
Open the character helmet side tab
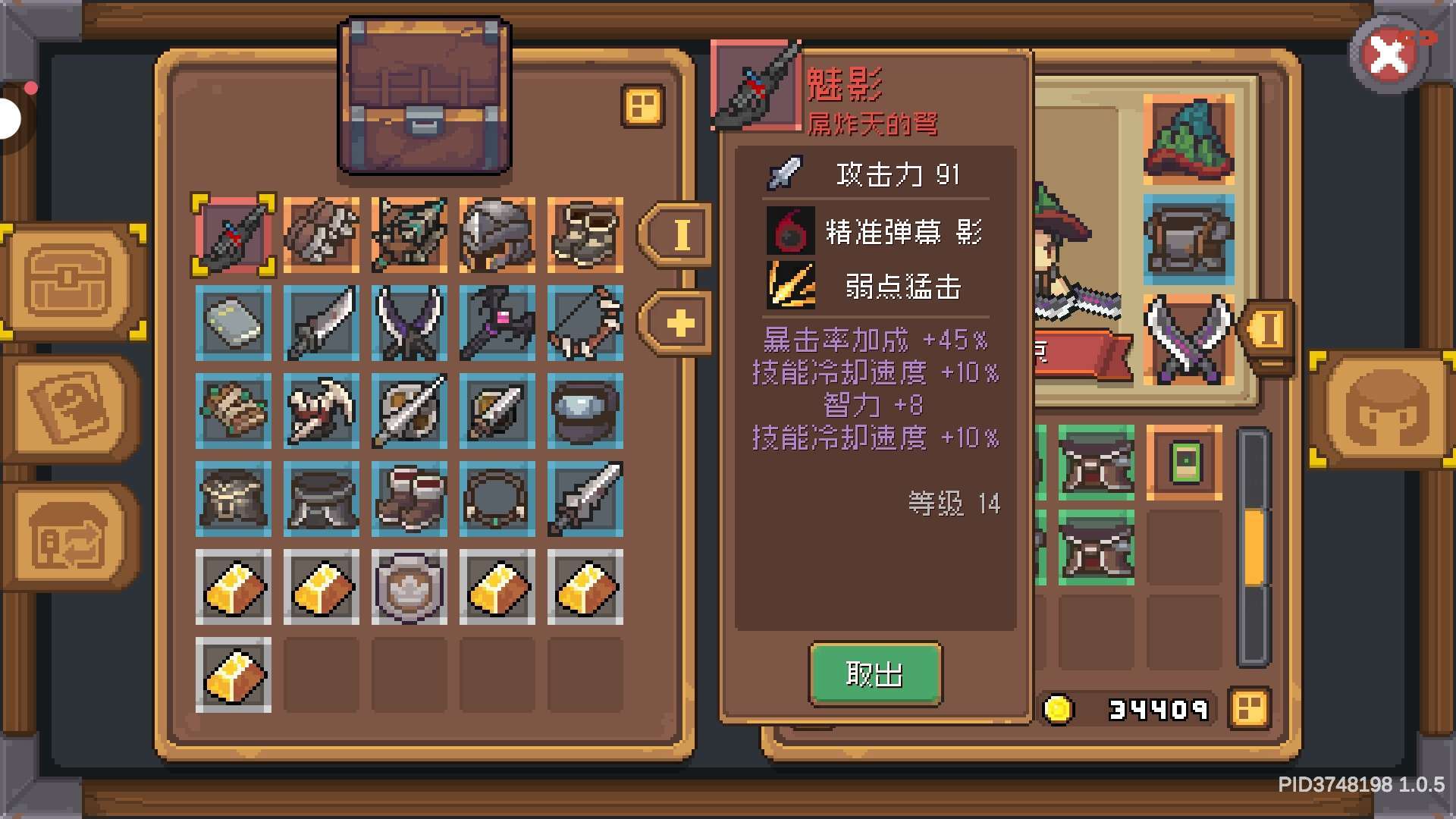point(1385,409)
